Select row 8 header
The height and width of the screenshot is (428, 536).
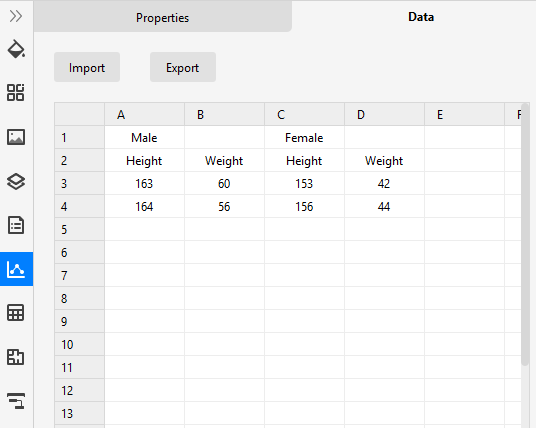(x=79, y=298)
